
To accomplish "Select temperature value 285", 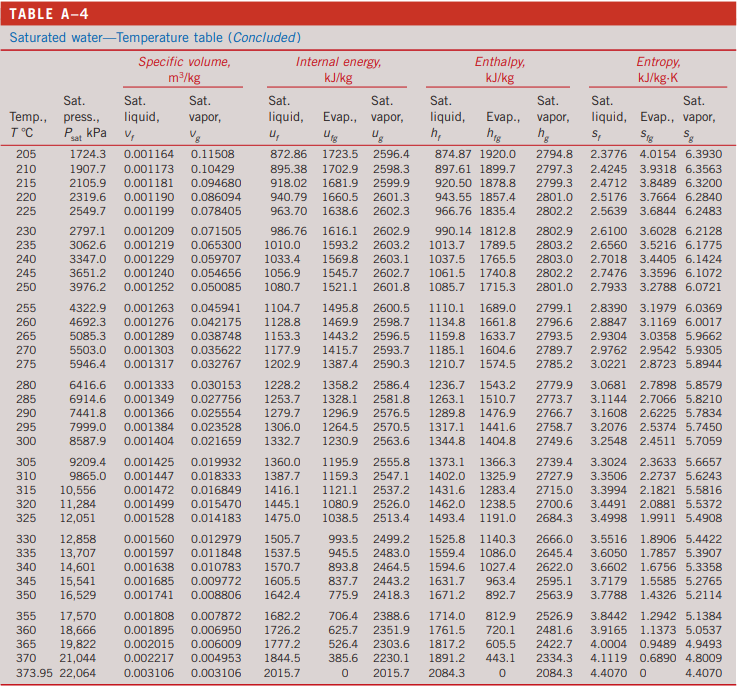I will (26, 399).
